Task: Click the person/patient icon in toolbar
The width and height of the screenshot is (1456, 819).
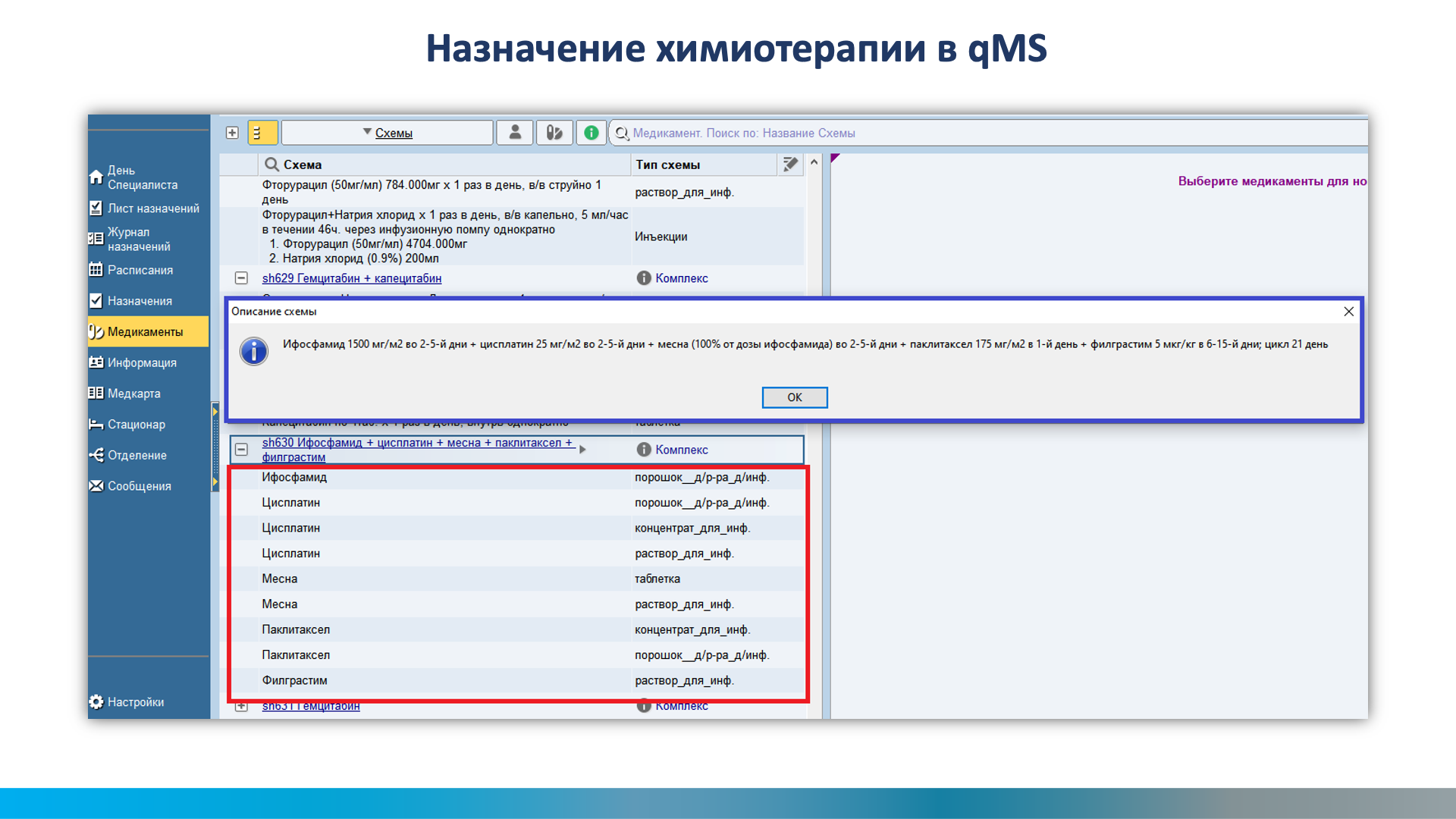Action: coord(515,133)
